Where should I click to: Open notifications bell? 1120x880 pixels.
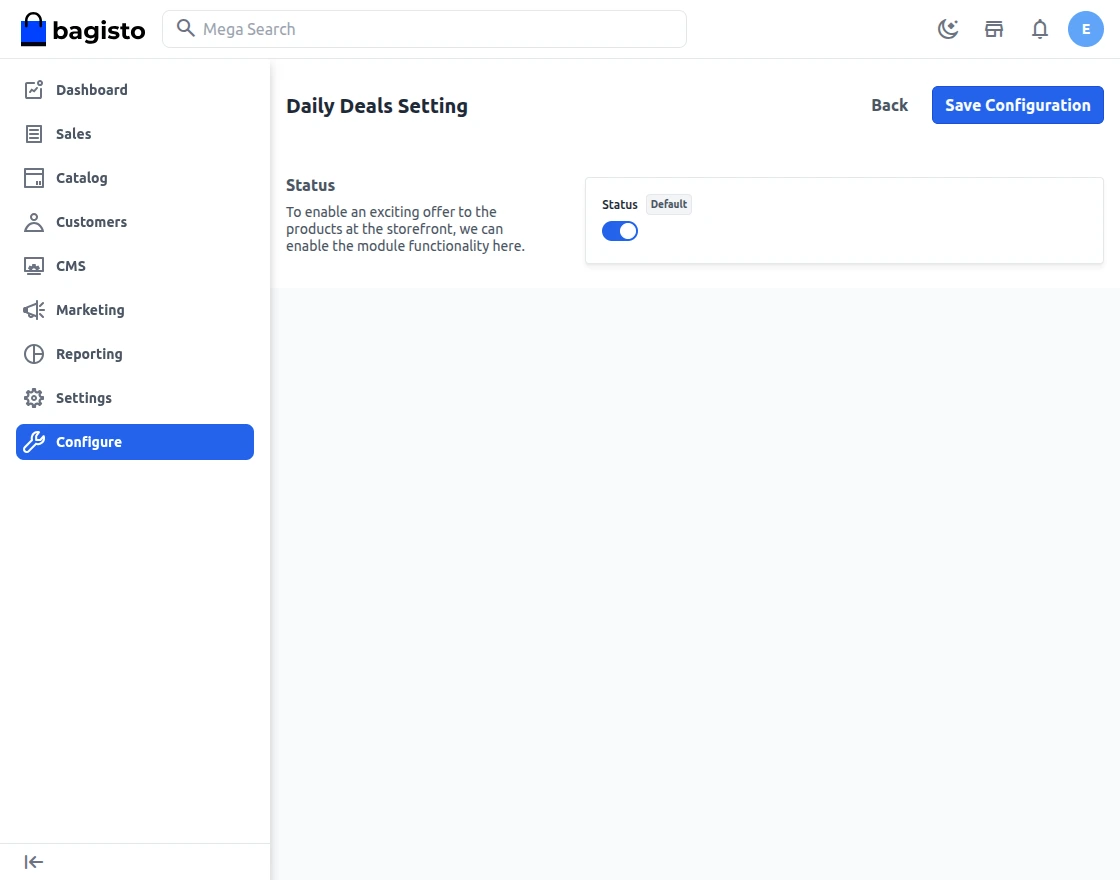1040,29
